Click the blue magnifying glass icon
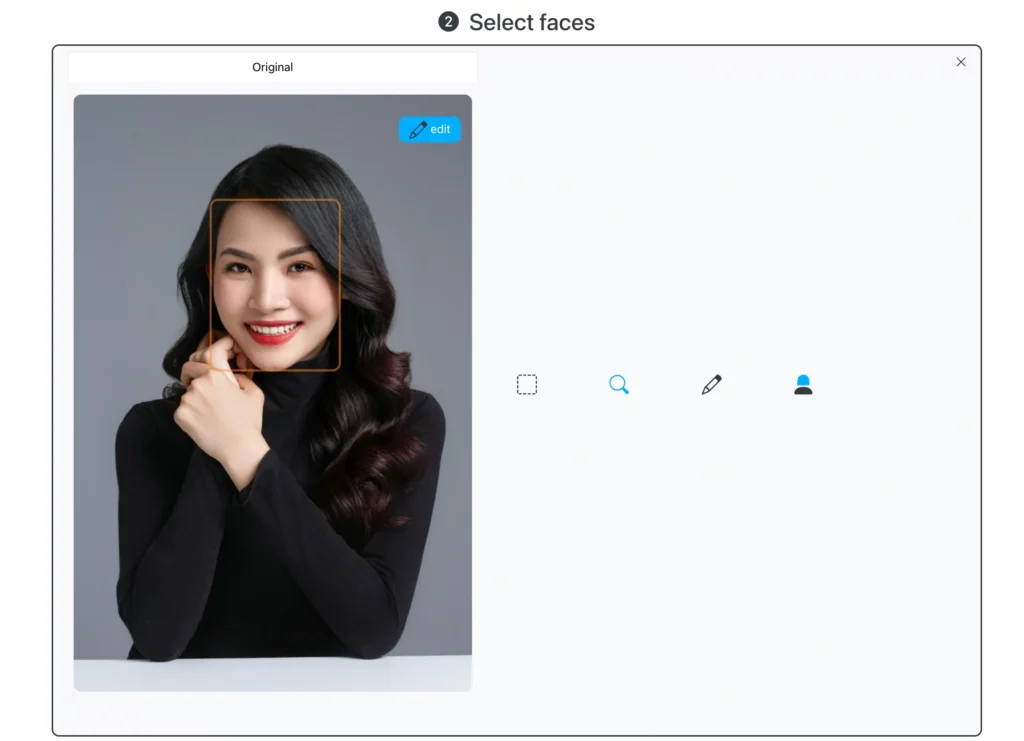Viewport: 1024px width, 741px height. pyautogui.click(x=619, y=385)
